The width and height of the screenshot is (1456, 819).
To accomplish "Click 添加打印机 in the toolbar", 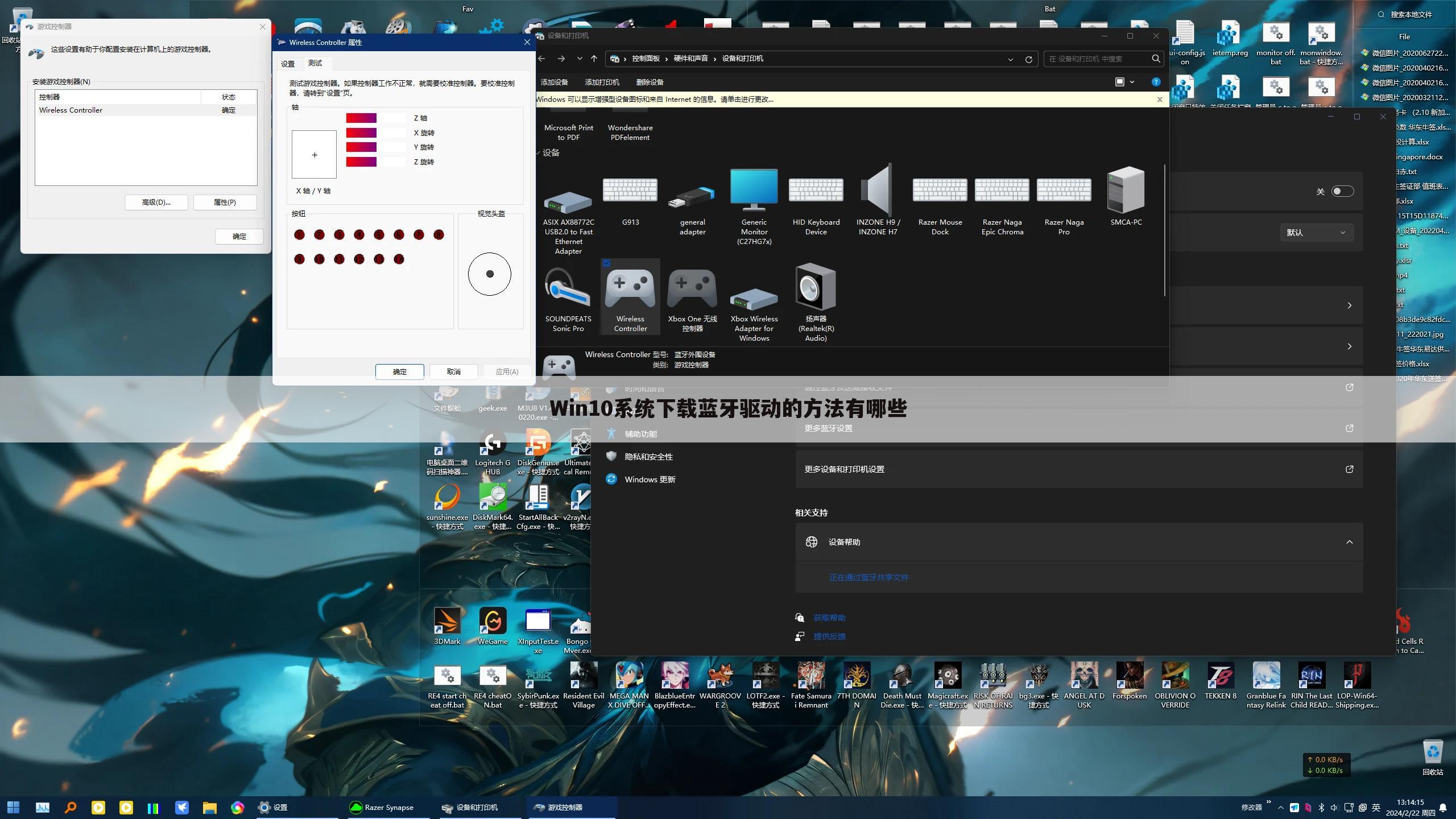I will tap(602, 82).
